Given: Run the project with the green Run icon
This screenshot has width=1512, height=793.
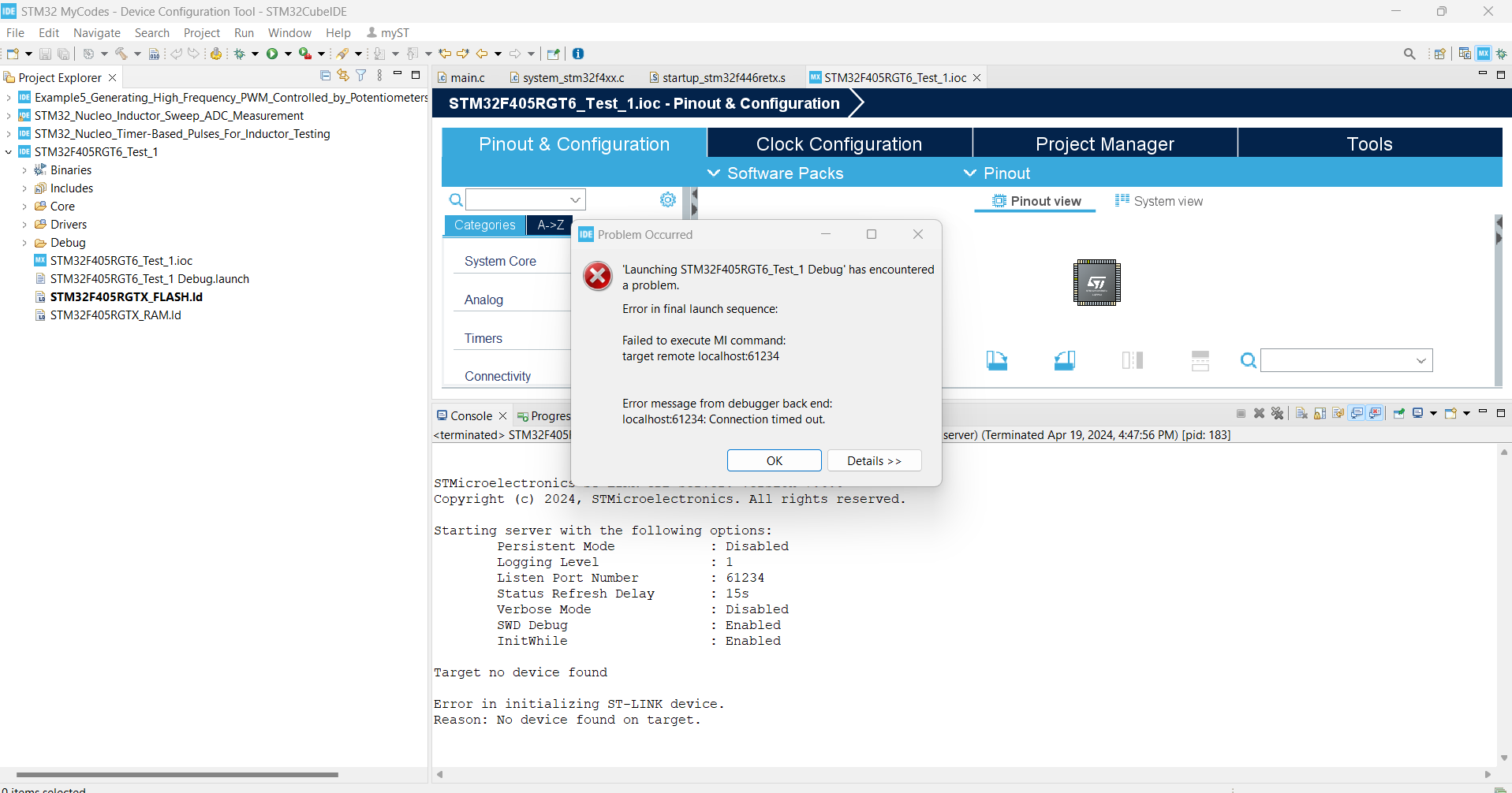Looking at the screenshot, I should coord(272,53).
